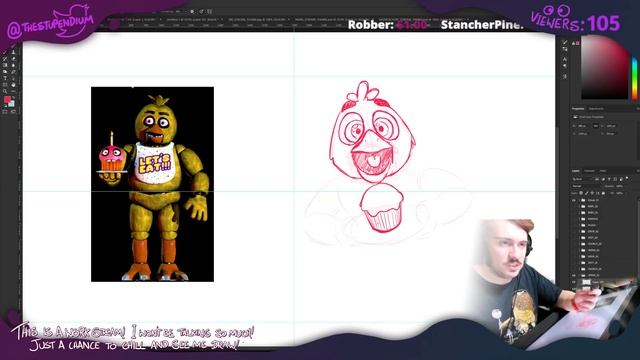This screenshot has height=360, width=640.
Task: Expand the second layer group from the top
Action: pos(579,207)
